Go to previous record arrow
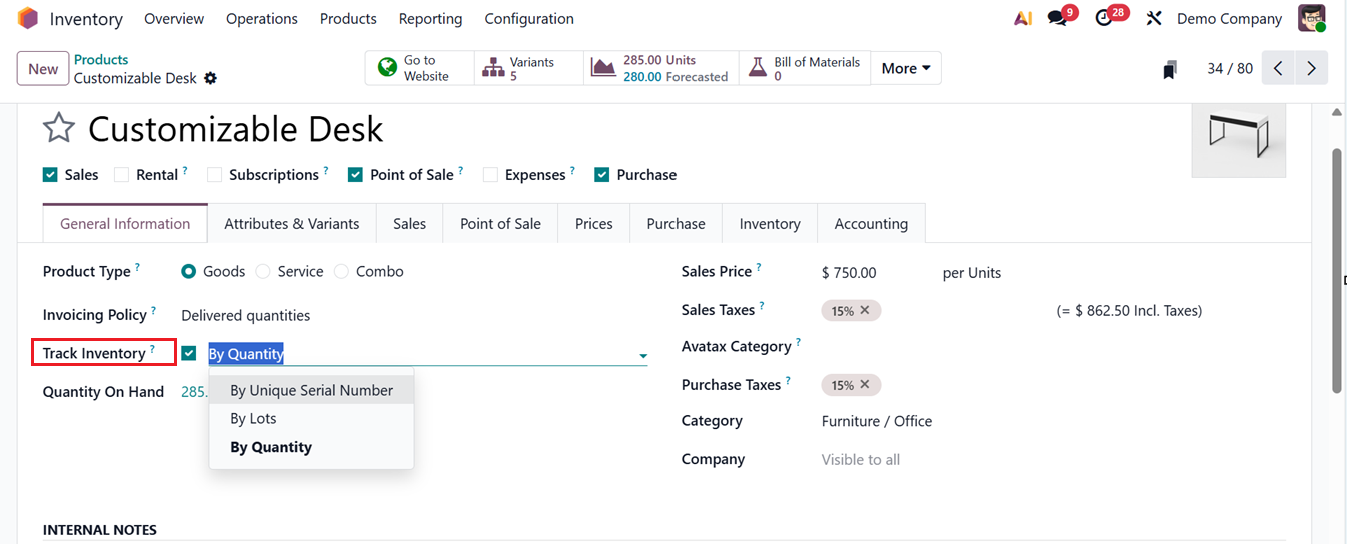1347x544 pixels. 1278,69
